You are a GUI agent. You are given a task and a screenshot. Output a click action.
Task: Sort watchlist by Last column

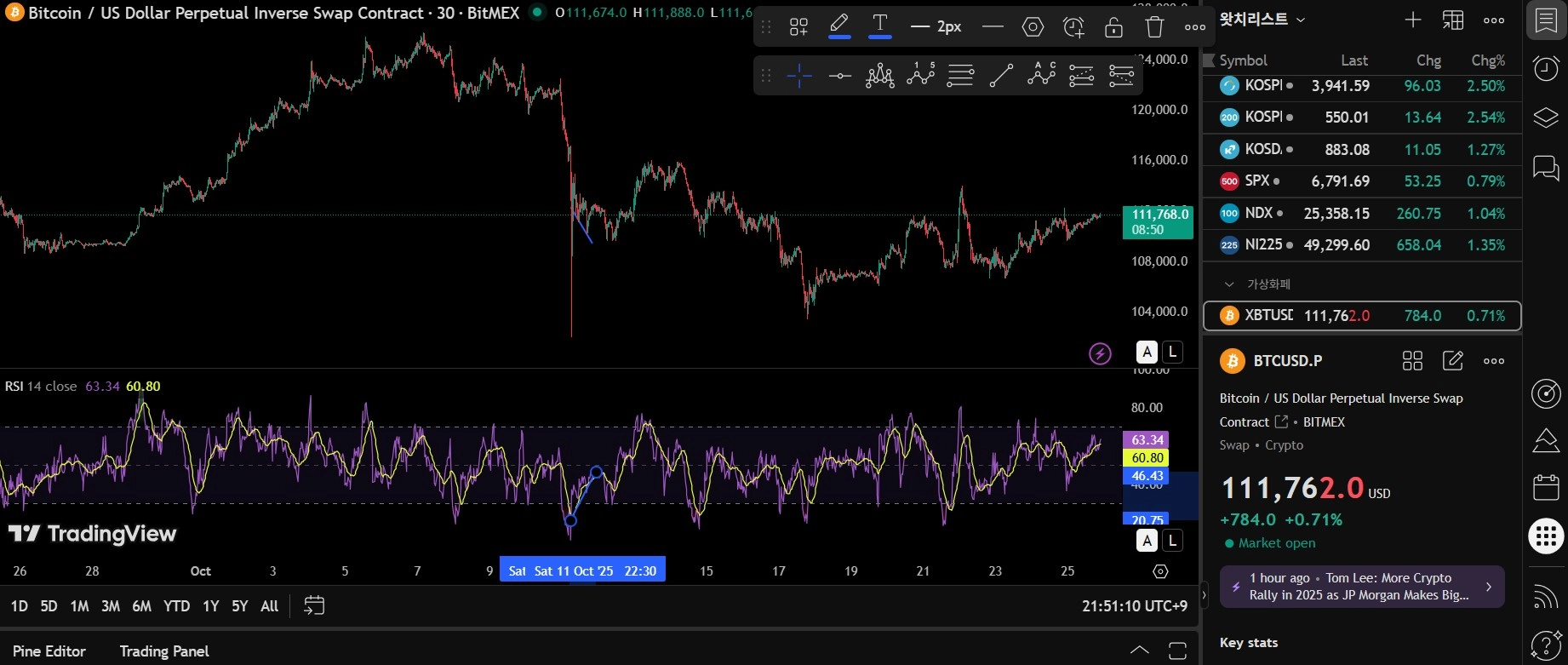click(x=1354, y=60)
